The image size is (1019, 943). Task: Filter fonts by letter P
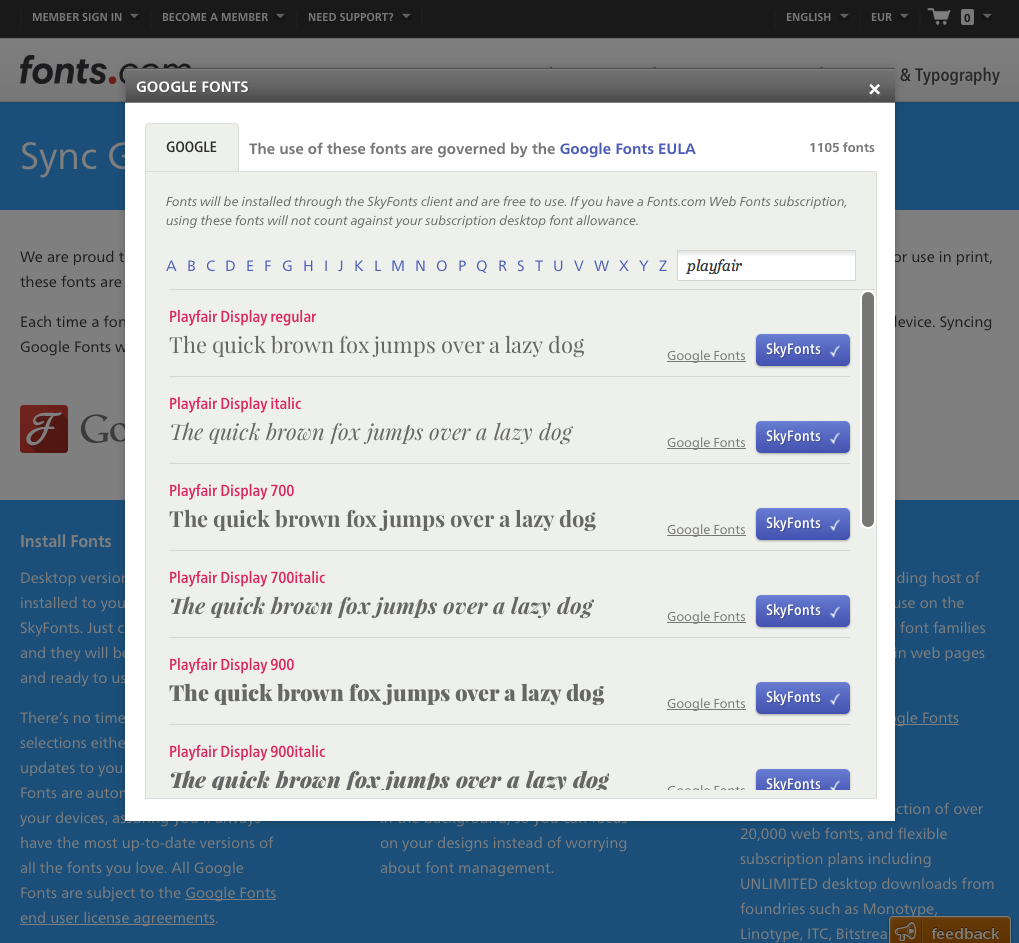click(462, 266)
